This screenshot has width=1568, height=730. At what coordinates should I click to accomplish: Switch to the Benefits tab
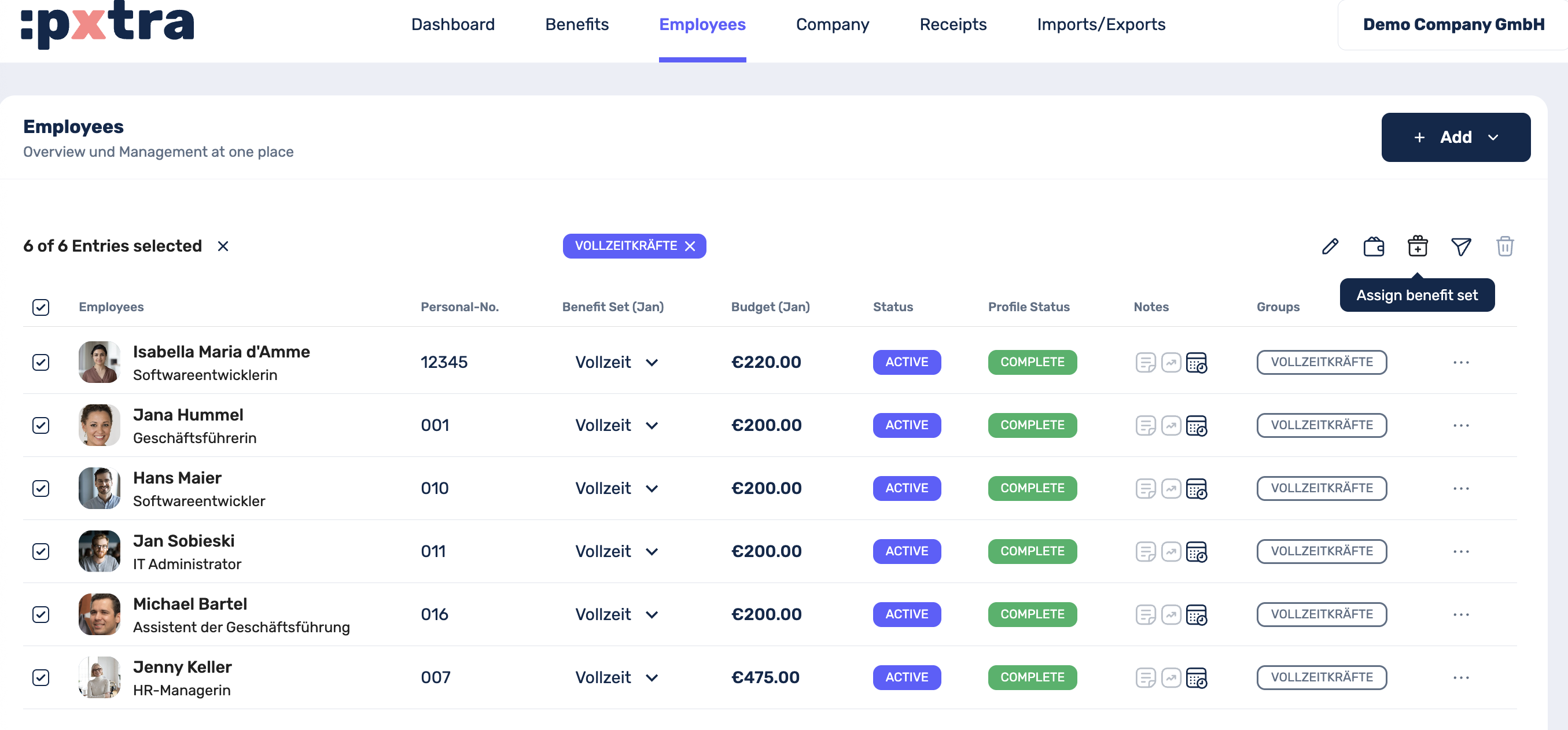click(x=576, y=24)
